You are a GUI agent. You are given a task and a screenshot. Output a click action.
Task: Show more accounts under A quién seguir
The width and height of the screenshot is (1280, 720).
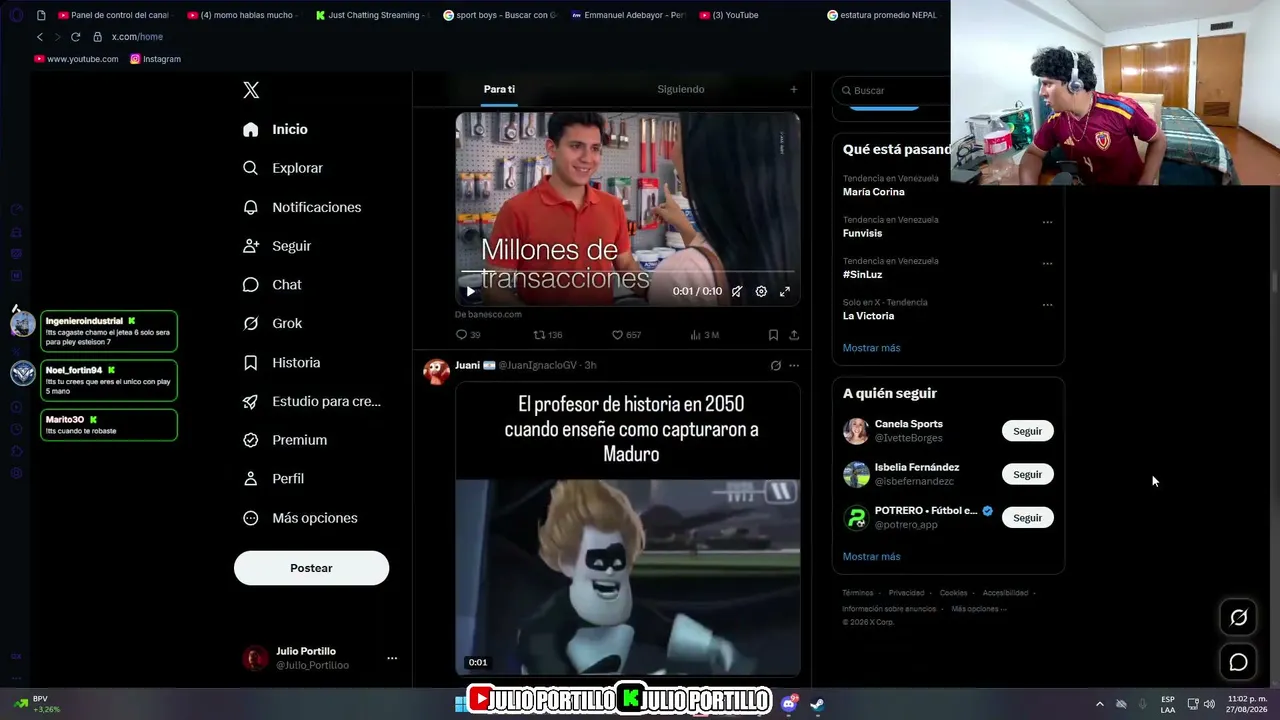[x=871, y=556]
